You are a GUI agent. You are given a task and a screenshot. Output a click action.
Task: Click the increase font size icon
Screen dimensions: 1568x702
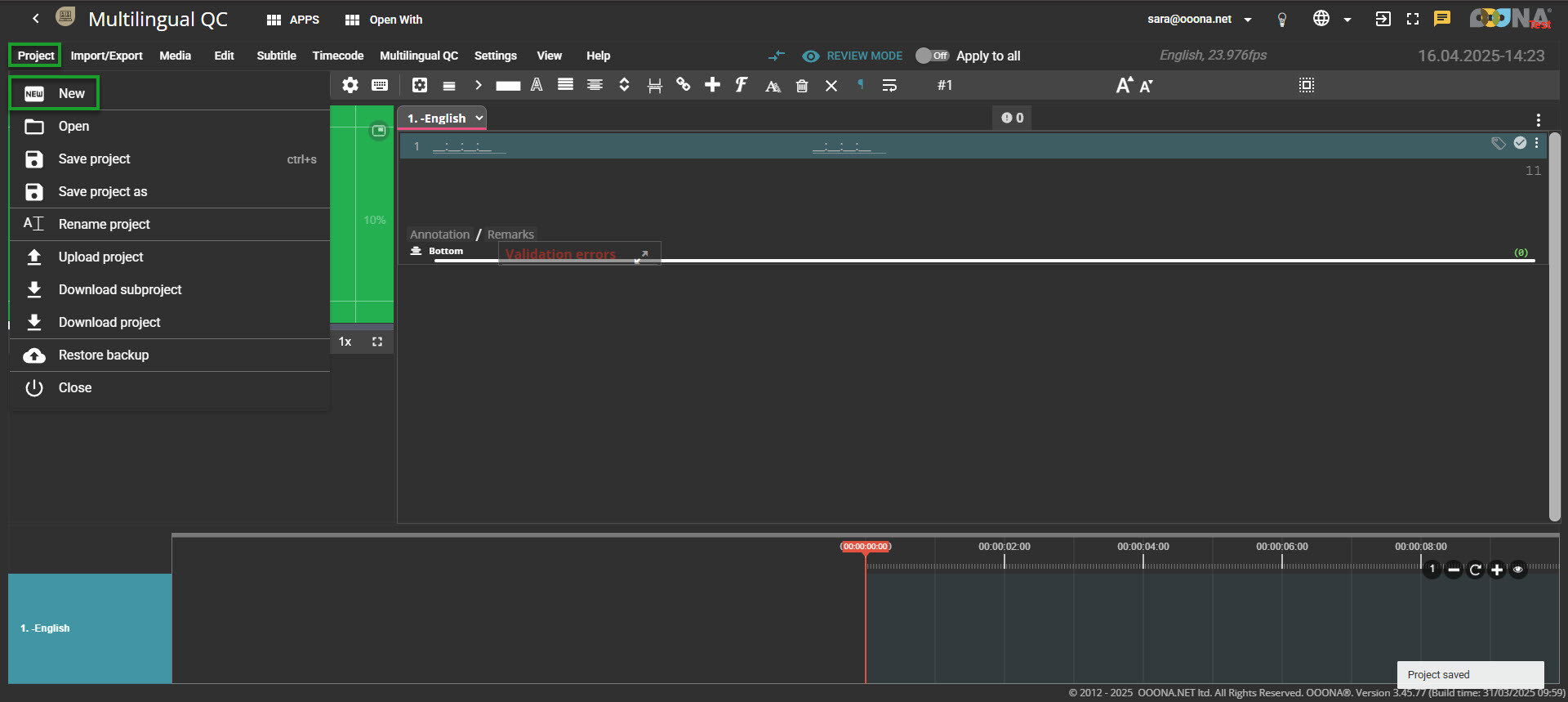pyautogui.click(x=1124, y=86)
